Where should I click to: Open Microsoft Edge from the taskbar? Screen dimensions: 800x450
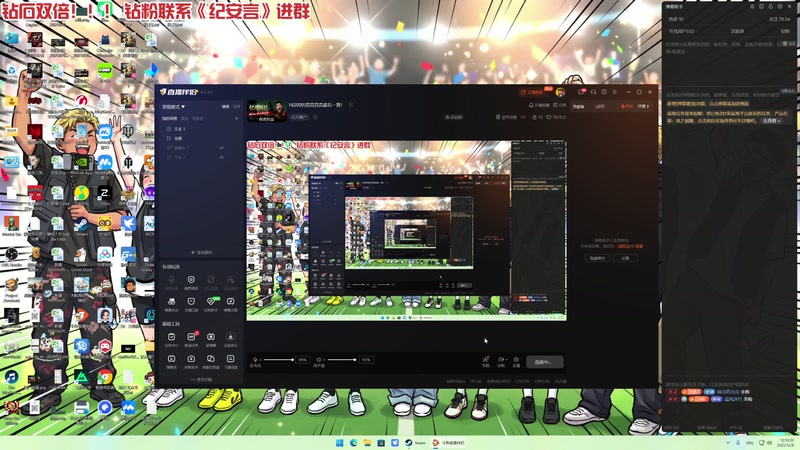pyautogui.click(x=354, y=442)
